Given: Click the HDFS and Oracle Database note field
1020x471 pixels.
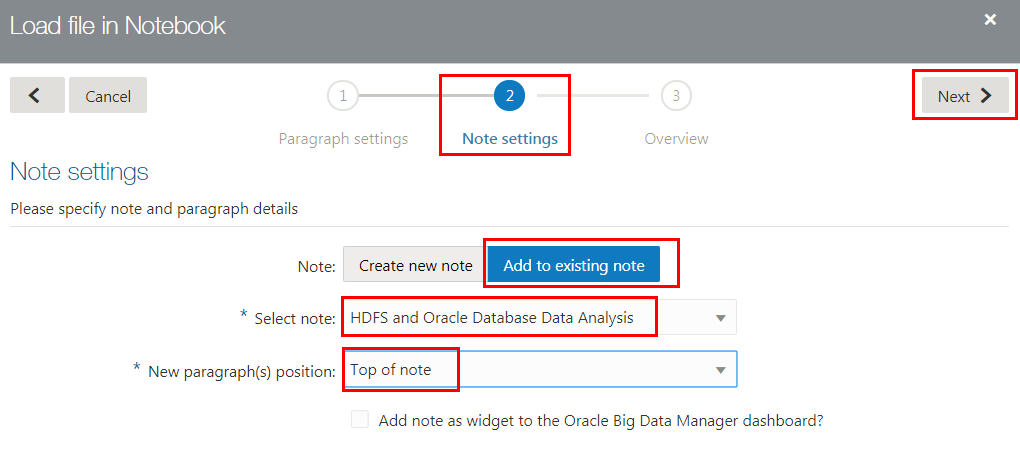Looking at the screenshot, I should point(500,318).
